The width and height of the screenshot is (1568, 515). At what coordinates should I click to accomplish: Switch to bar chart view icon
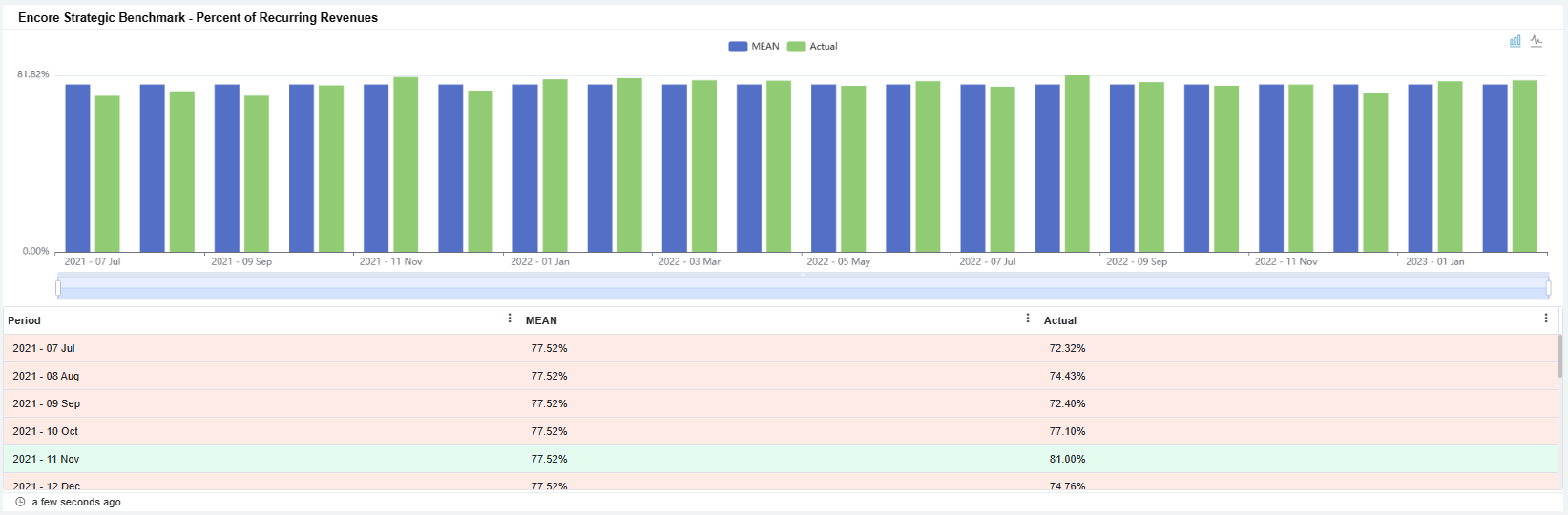1515,41
